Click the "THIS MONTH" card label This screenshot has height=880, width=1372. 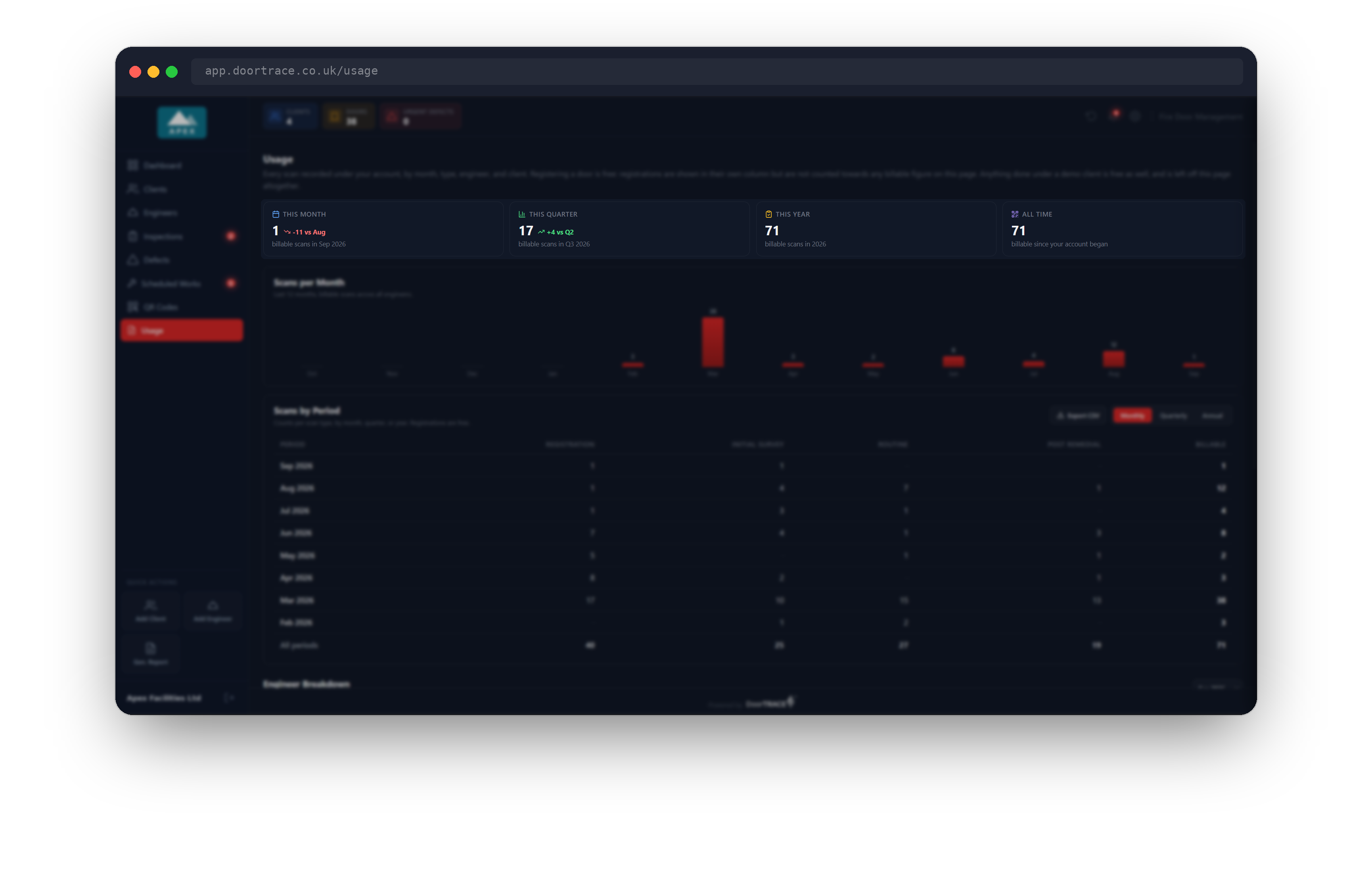pyautogui.click(x=304, y=214)
